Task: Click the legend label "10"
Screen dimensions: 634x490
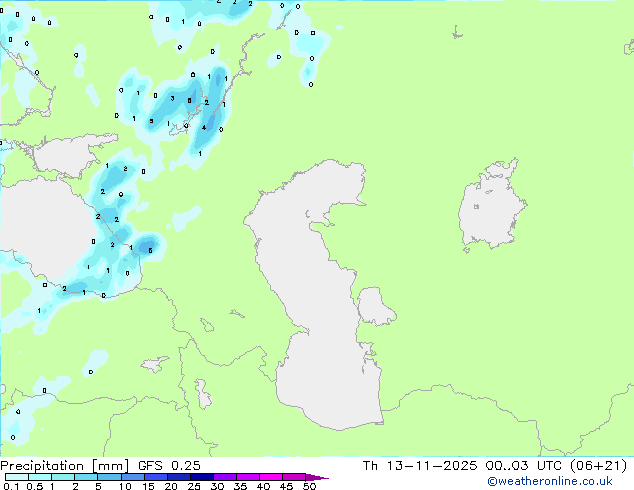Action: pos(125,486)
